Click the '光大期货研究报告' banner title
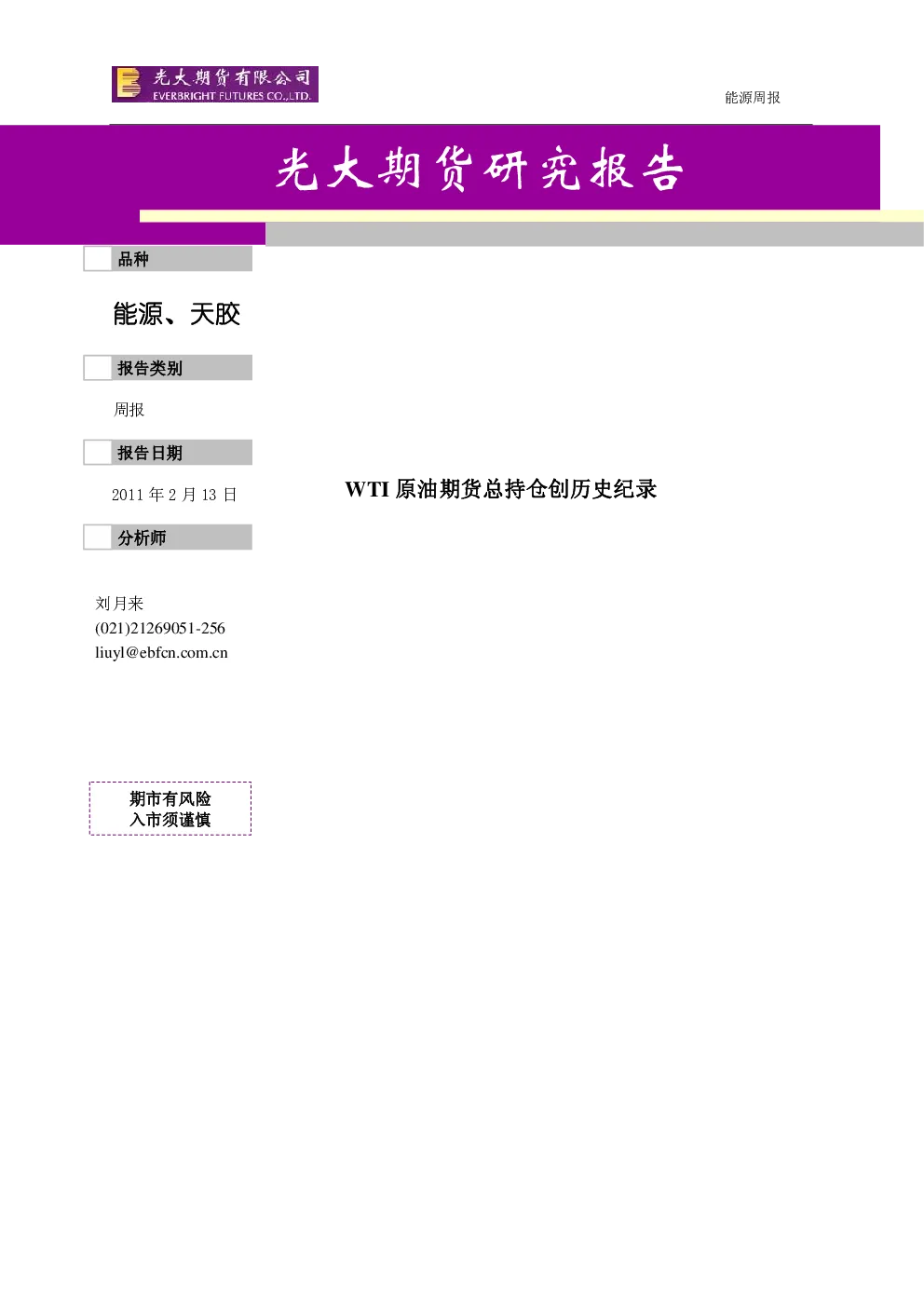Screen dimensions: 924x1307 click(x=480, y=170)
